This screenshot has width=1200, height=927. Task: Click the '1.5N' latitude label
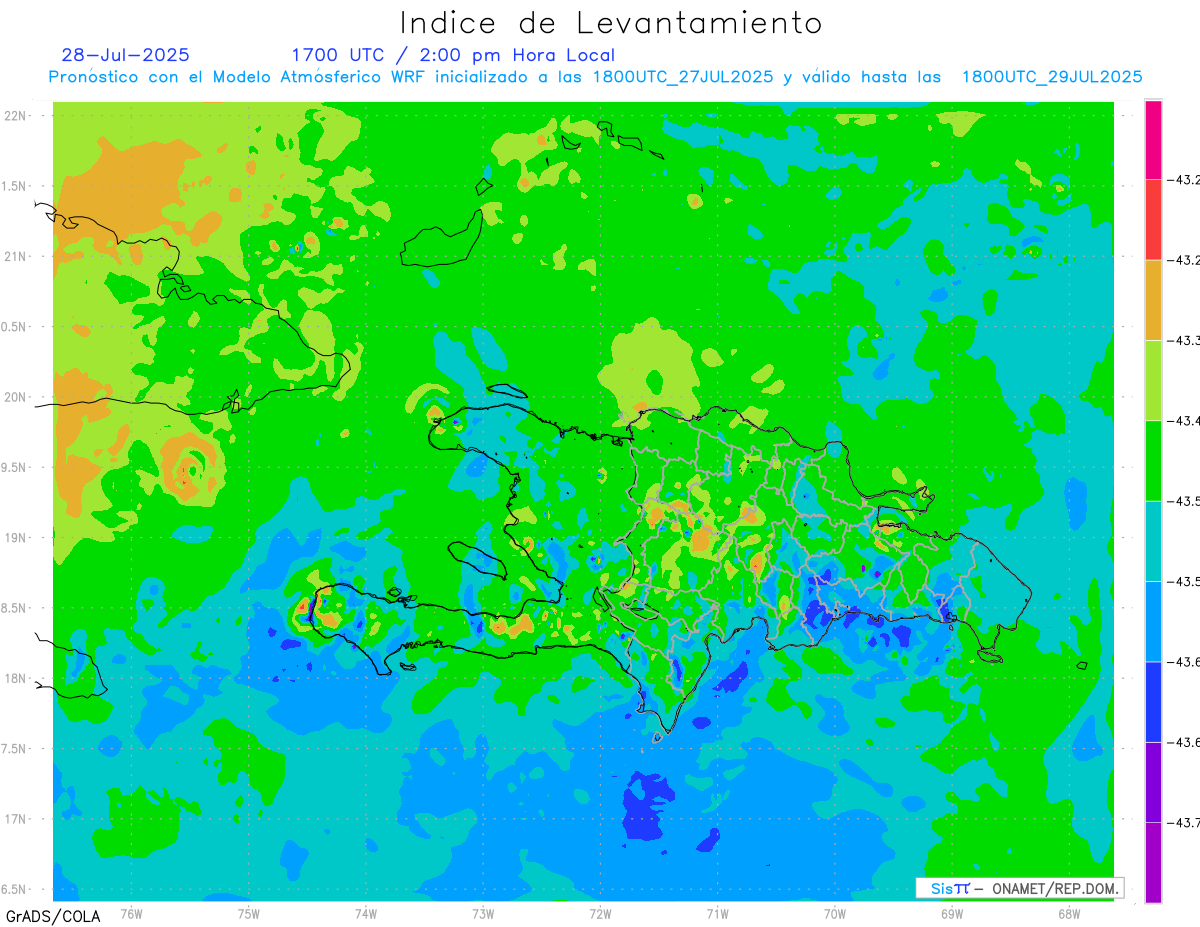click(14, 186)
